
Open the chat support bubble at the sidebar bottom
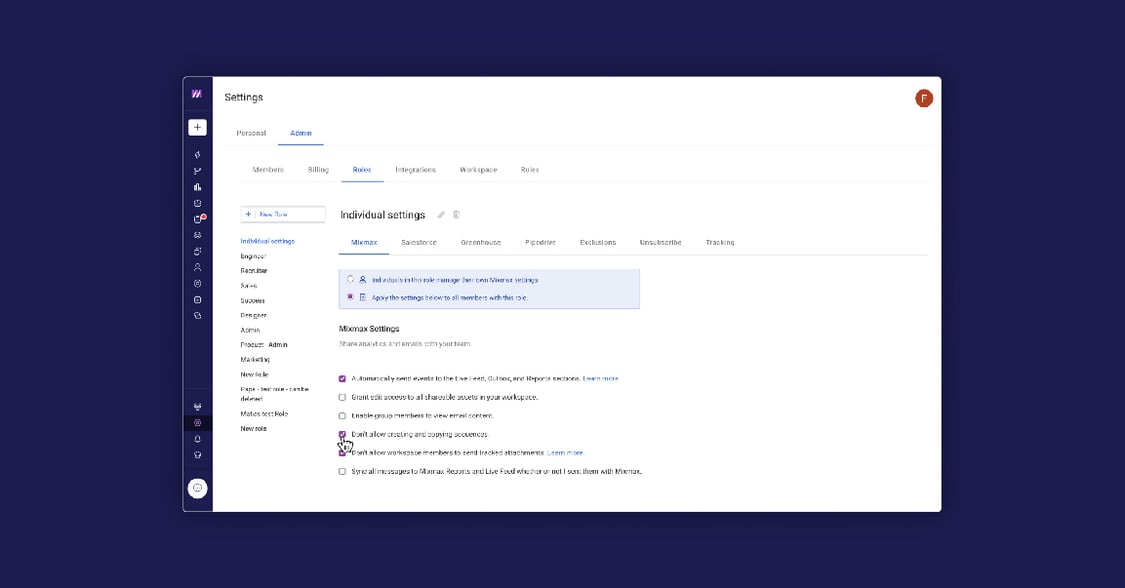[x=198, y=488]
